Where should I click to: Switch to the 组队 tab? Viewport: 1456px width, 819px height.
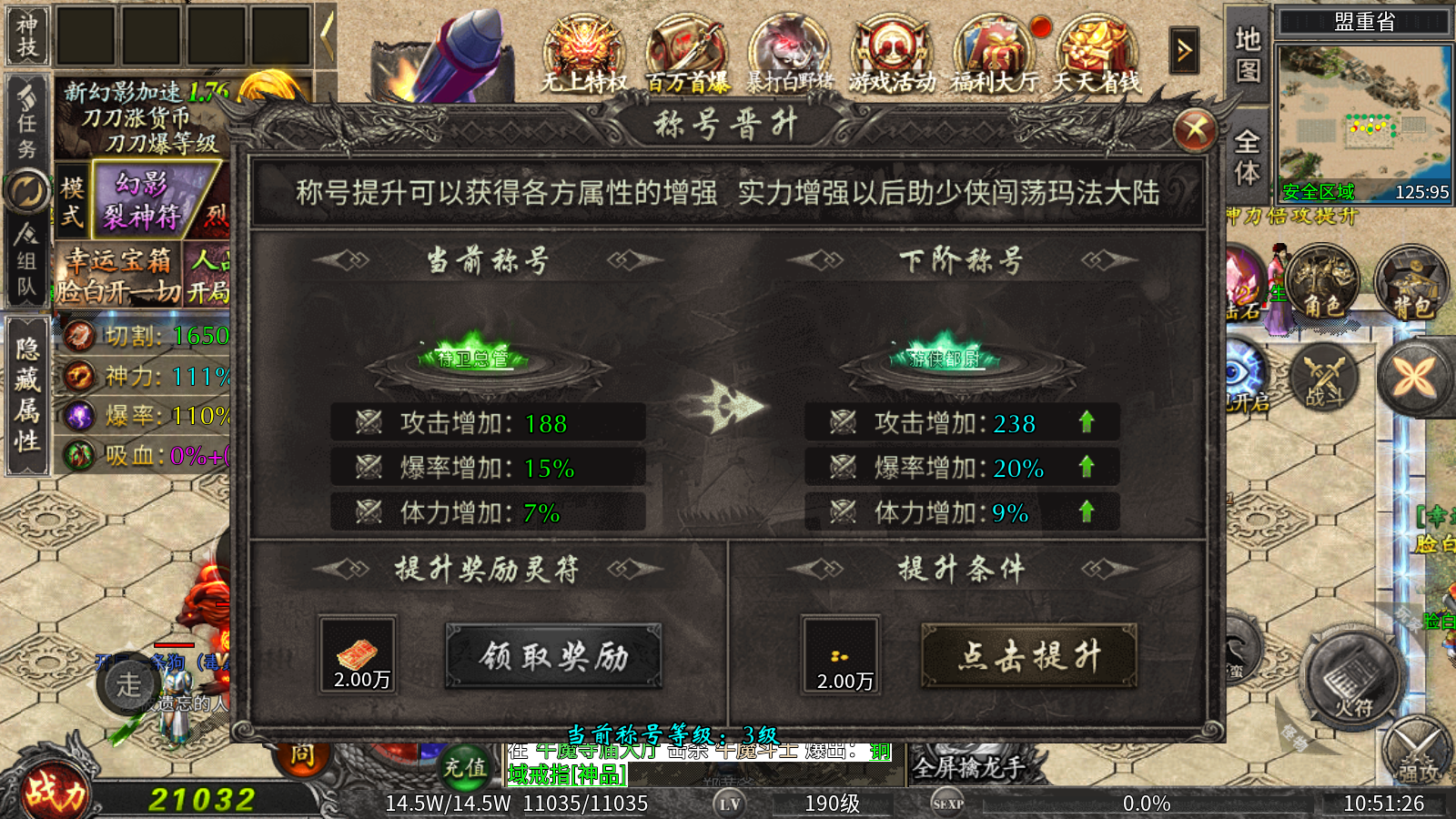click(x=27, y=261)
